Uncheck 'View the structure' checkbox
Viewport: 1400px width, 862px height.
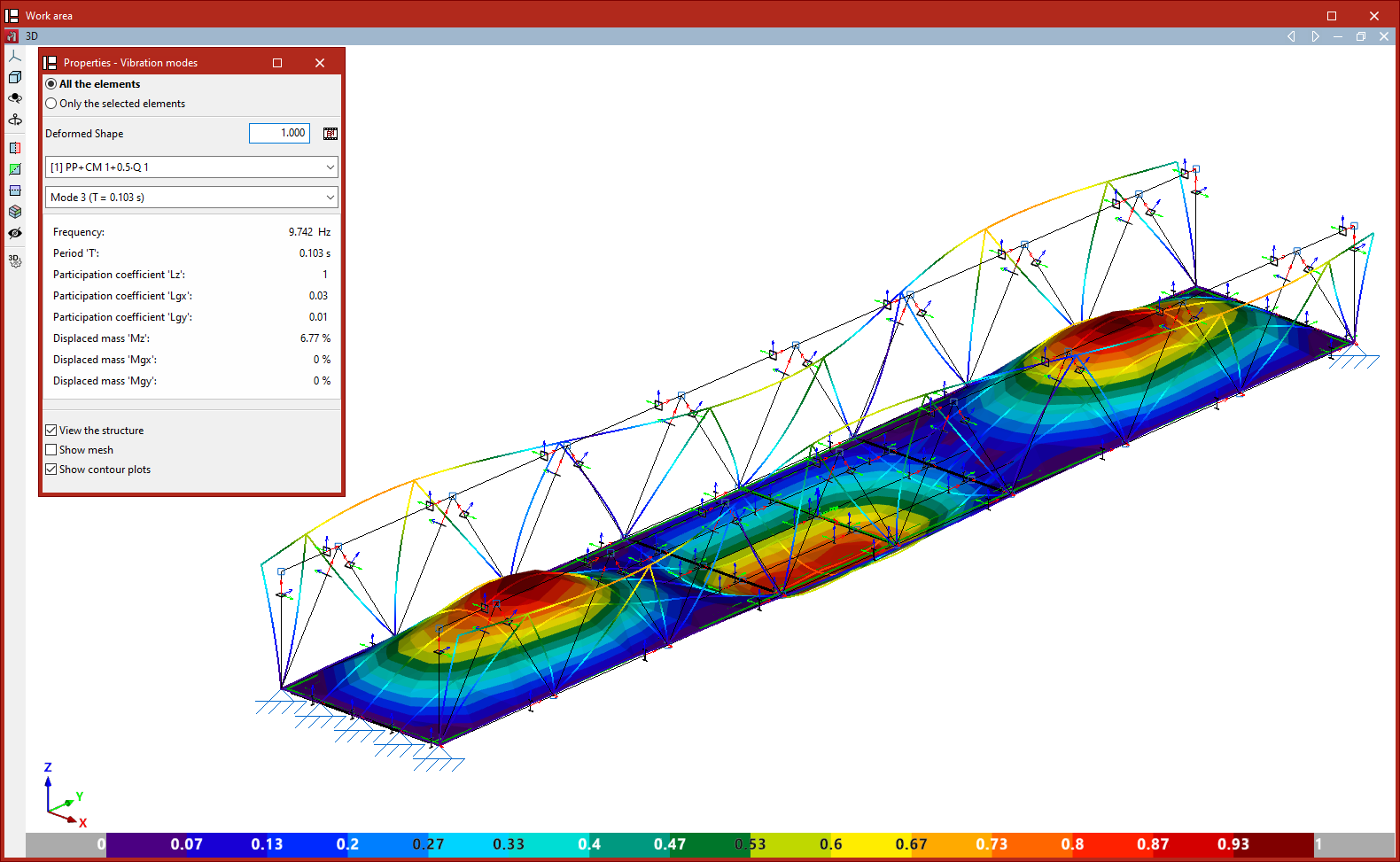pos(51,431)
